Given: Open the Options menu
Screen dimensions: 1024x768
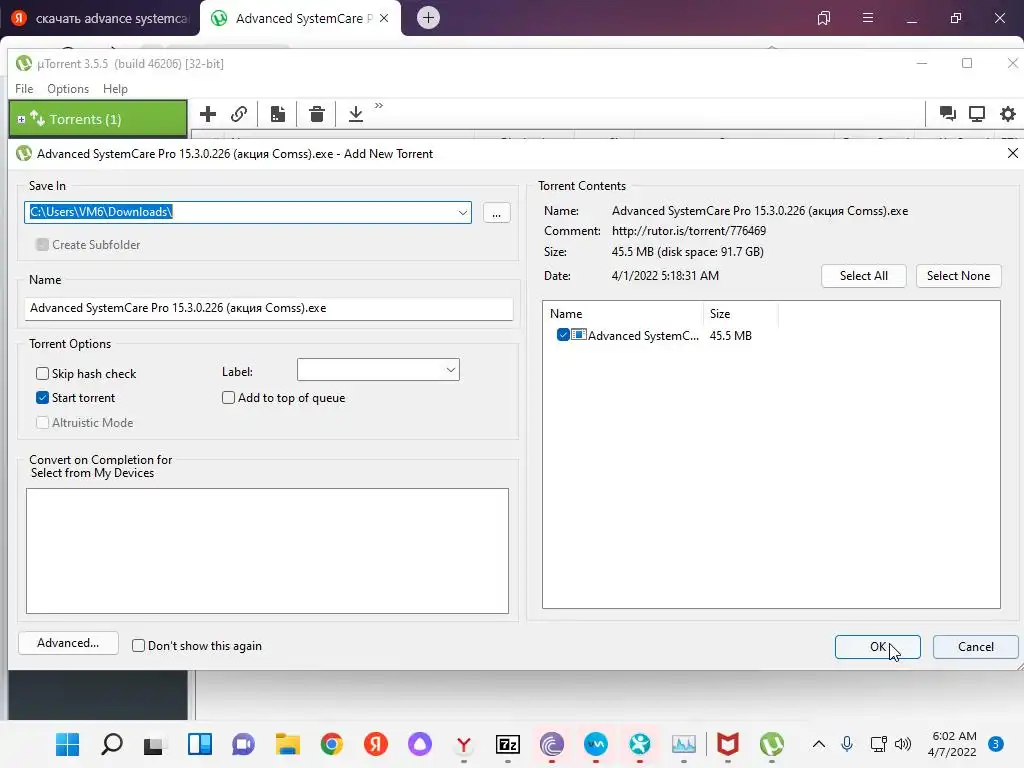Looking at the screenshot, I should [x=68, y=89].
